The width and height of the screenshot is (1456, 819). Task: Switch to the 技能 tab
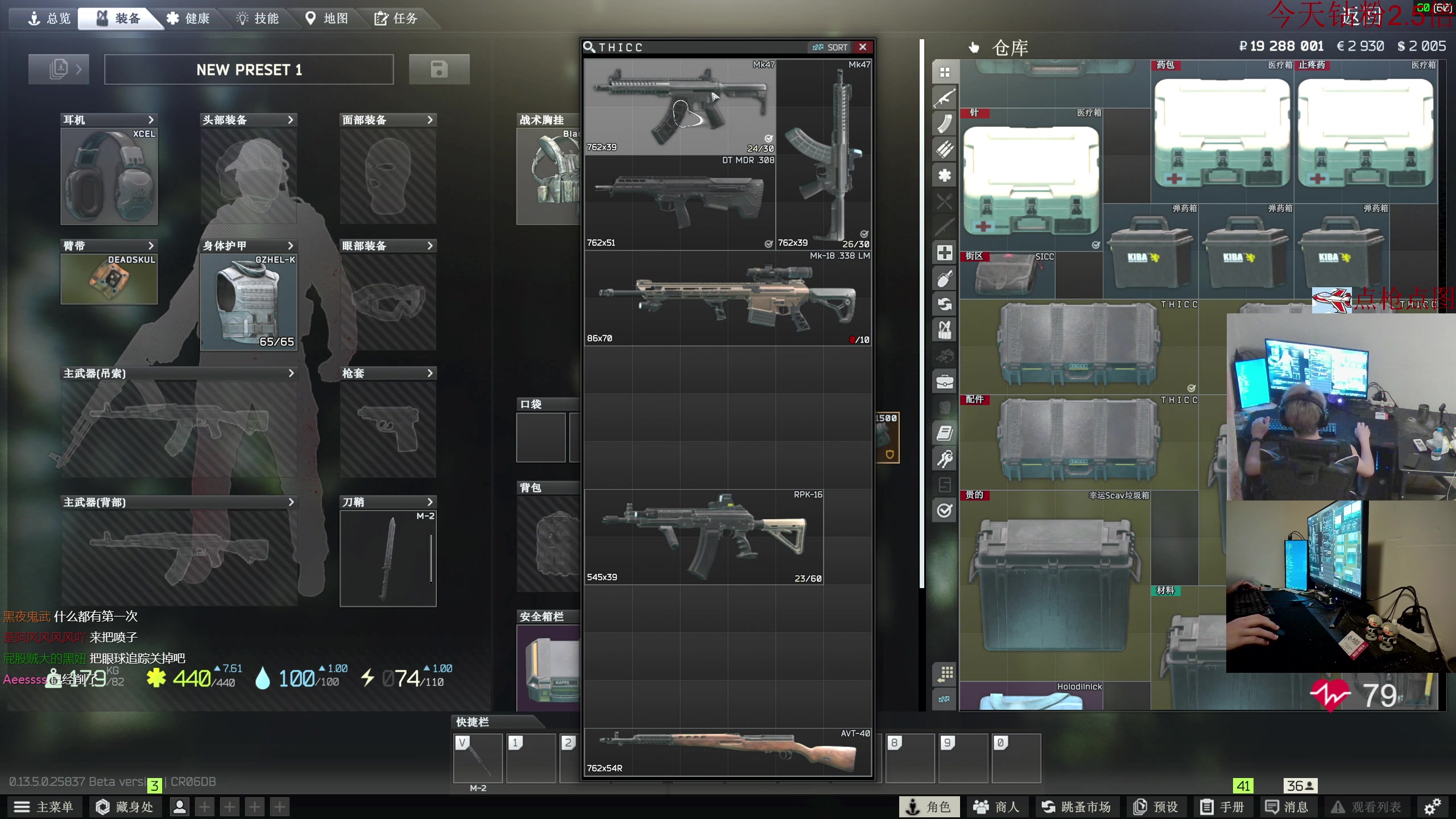point(258,19)
